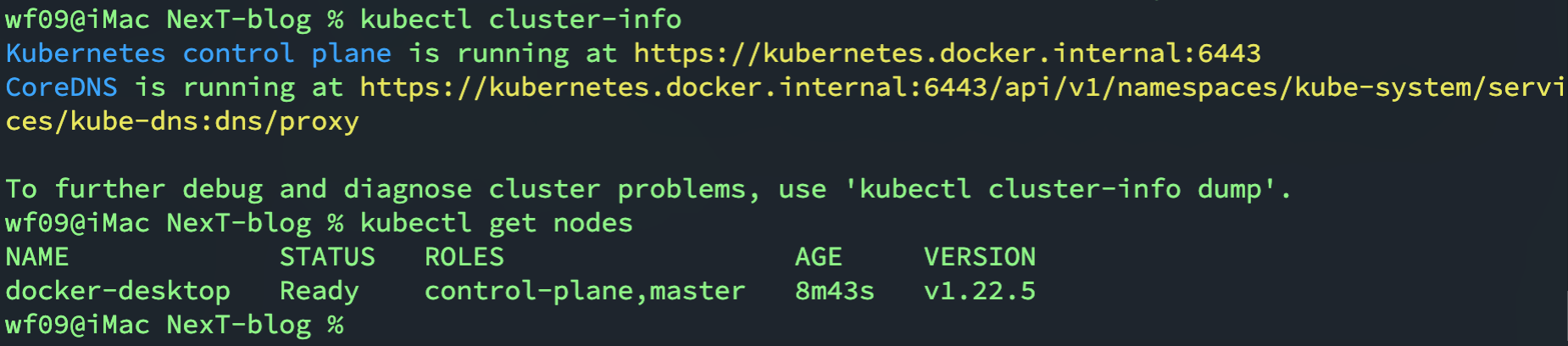This screenshot has width=1568, height=346.
Task: Click the ROLES column header
Action: tap(464, 257)
